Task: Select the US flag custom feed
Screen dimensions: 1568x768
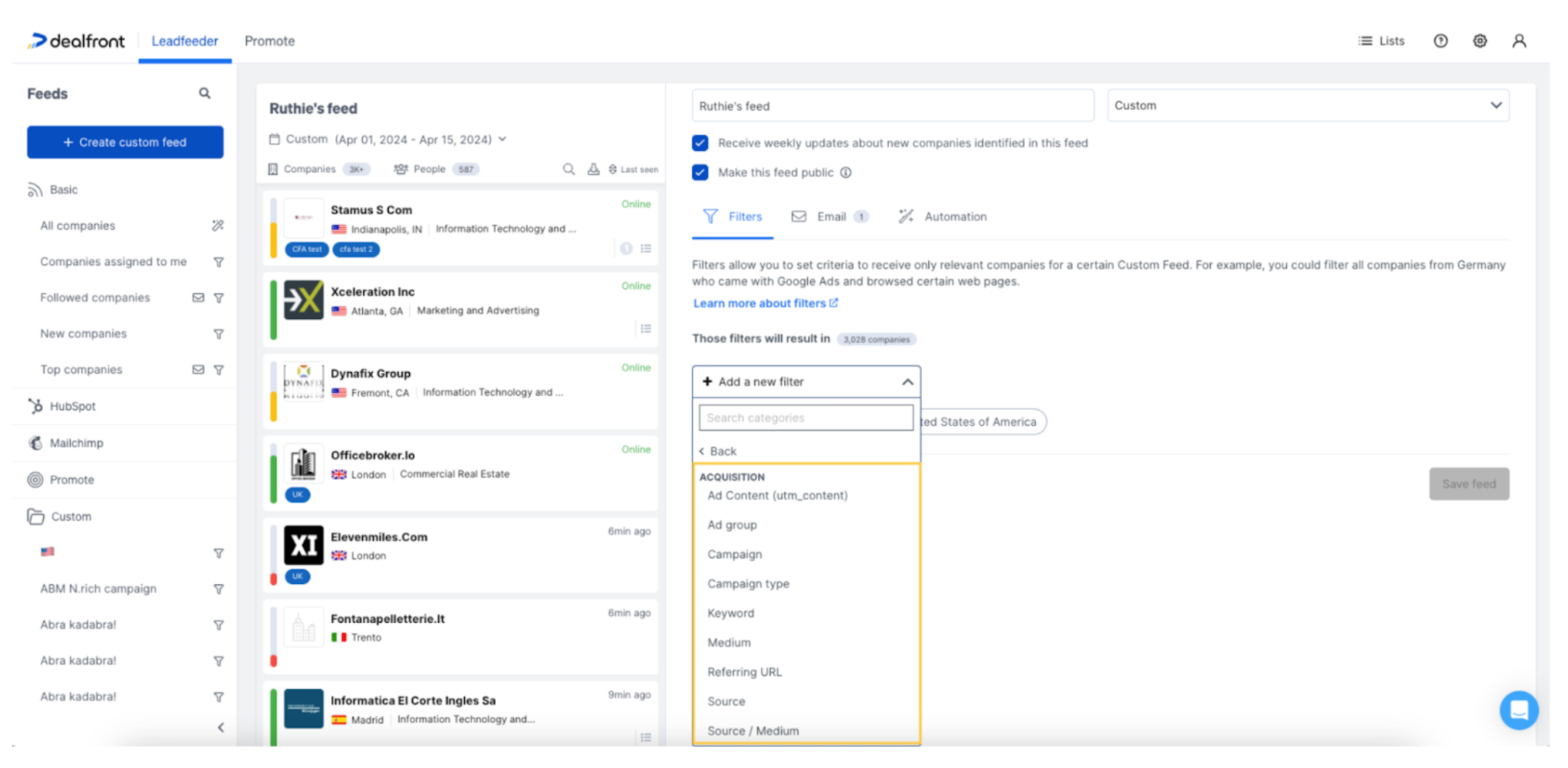Action: click(x=48, y=552)
